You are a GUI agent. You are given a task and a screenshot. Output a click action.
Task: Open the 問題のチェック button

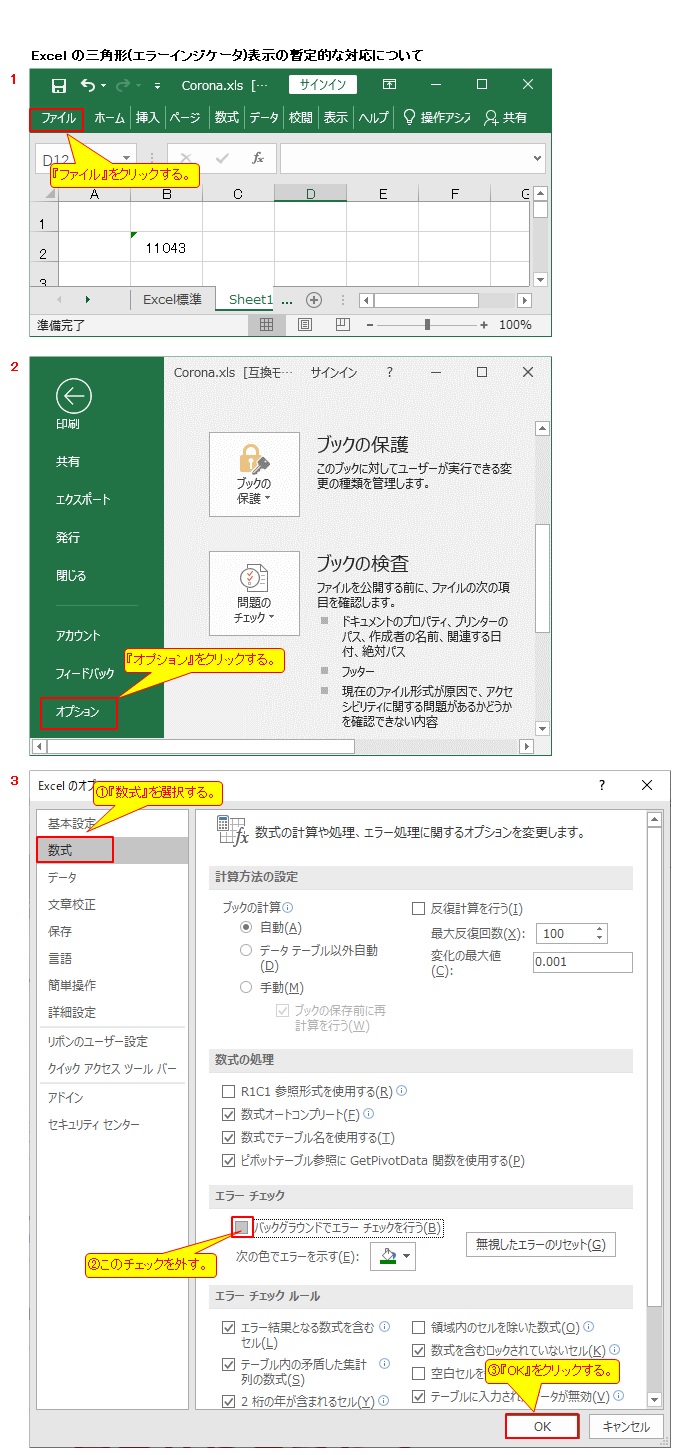click(254, 593)
